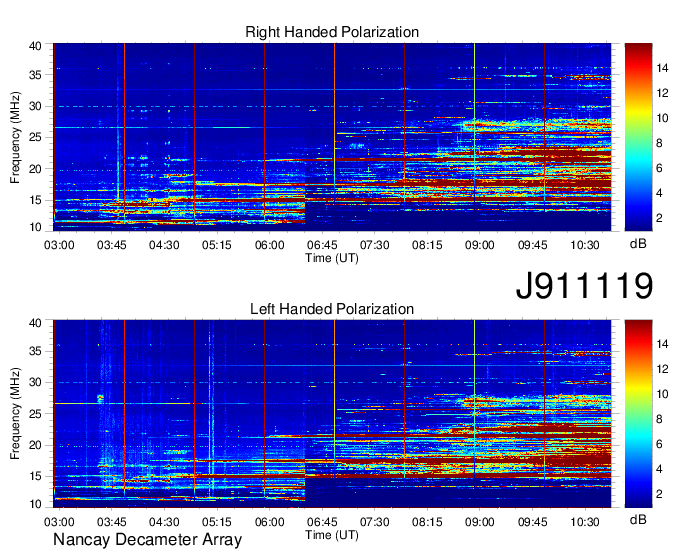The width and height of the screenshot is (680, 552).
Task: Click the "20" frequency tick of the Left Handed plot
Action: point(35,445)
